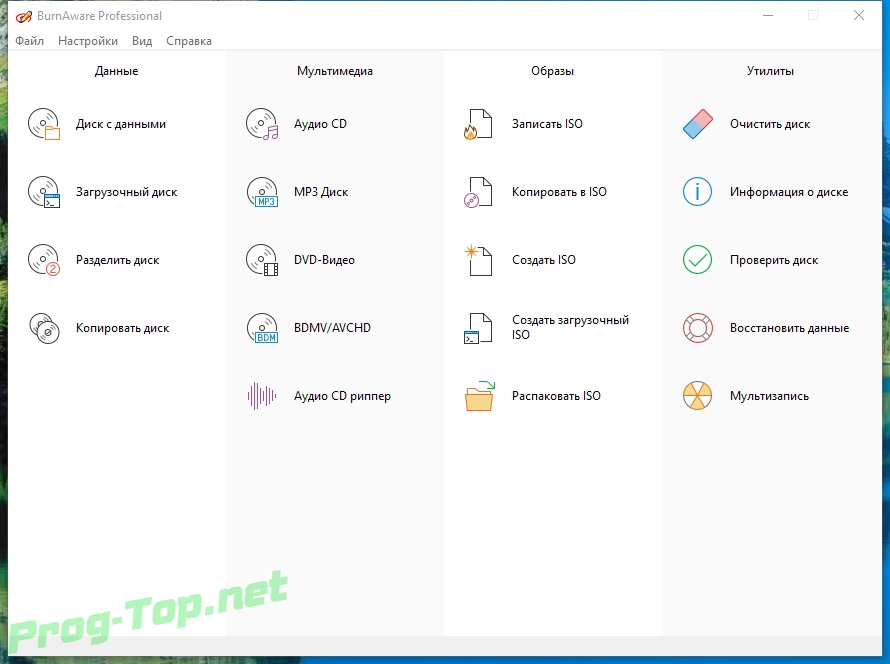Viewport: 890px width, 664px height.
Task: Choose "Создать загрузочный ISO" text
Action: 570,327
